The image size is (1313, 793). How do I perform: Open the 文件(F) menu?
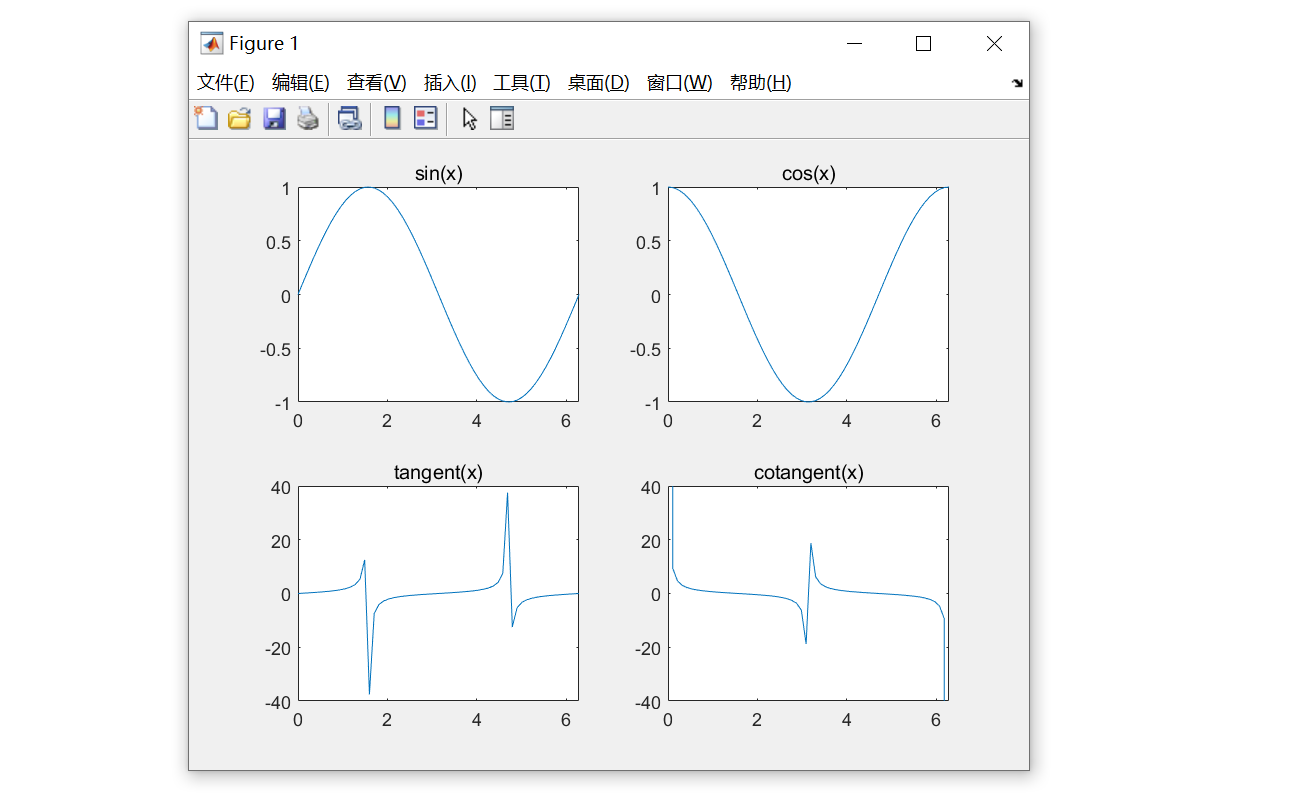(x=225, y=83)
